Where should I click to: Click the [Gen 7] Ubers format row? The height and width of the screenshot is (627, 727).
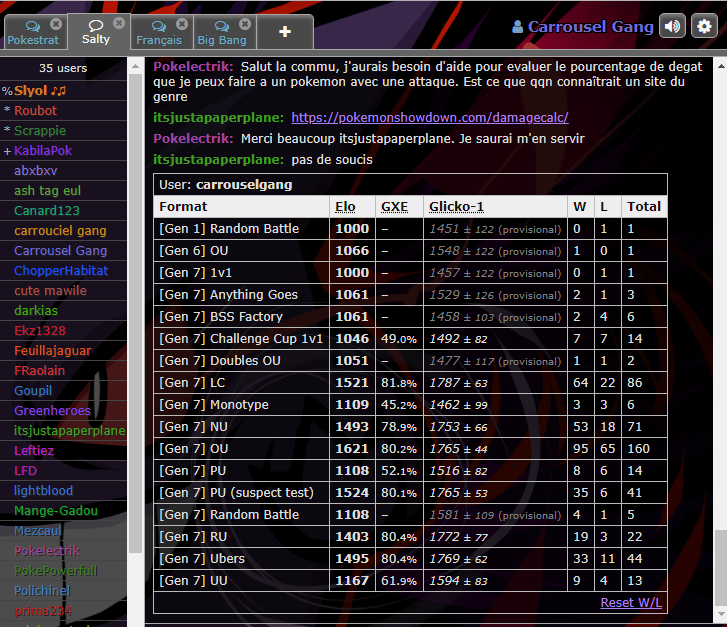tap(410, 559)
